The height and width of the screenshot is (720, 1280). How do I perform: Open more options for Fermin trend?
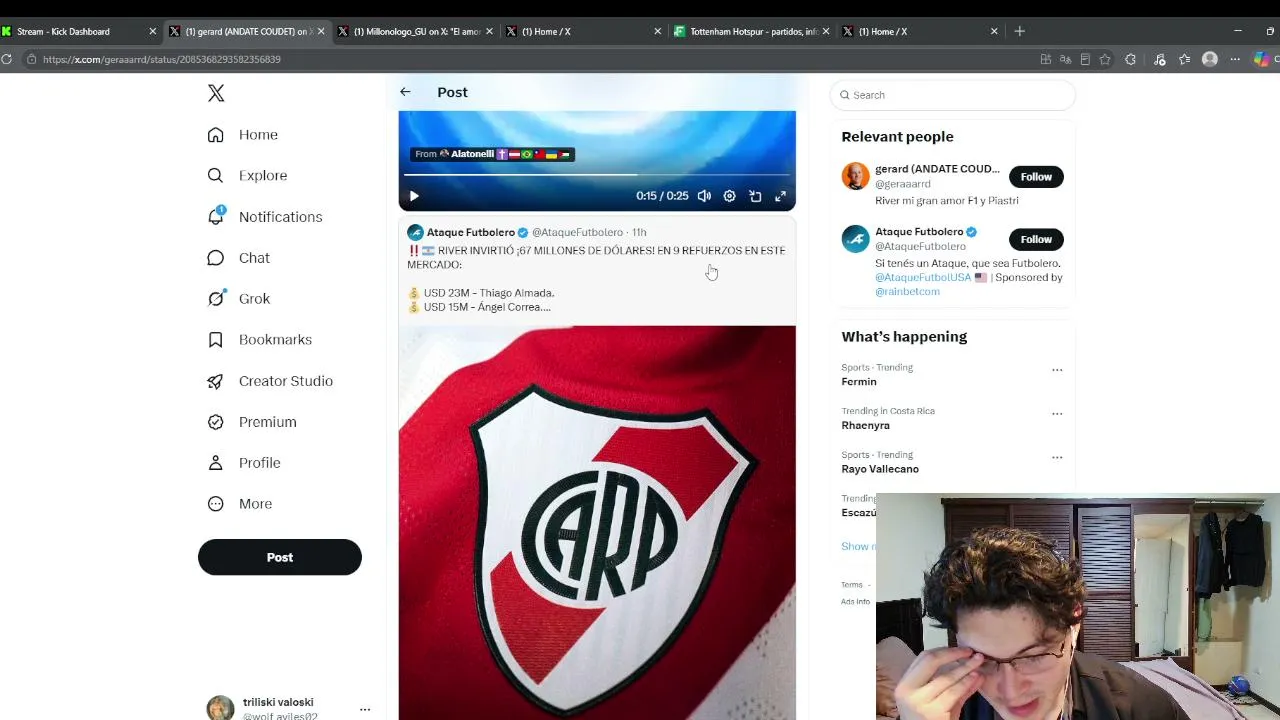point(1057,370)
